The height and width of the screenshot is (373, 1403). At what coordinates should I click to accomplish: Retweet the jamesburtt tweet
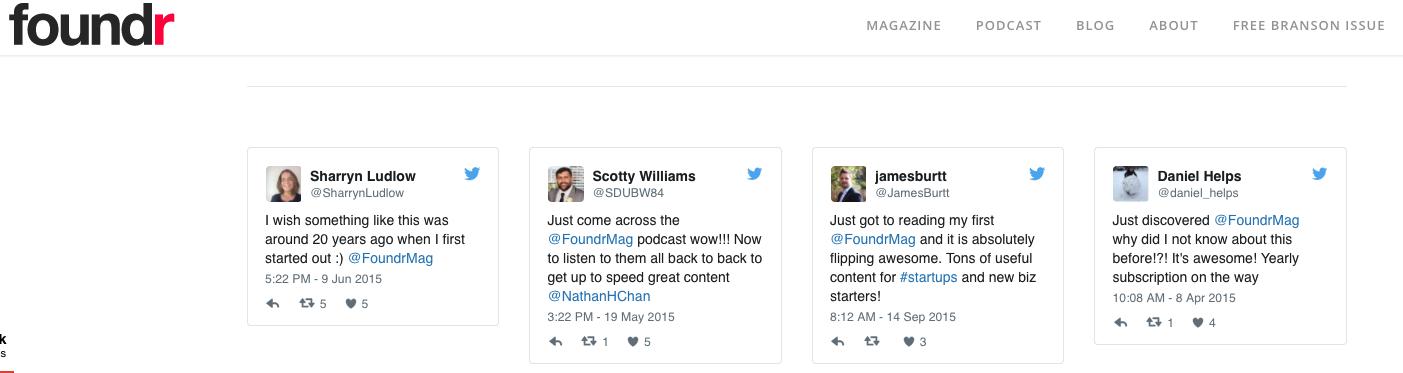point(871,342)
